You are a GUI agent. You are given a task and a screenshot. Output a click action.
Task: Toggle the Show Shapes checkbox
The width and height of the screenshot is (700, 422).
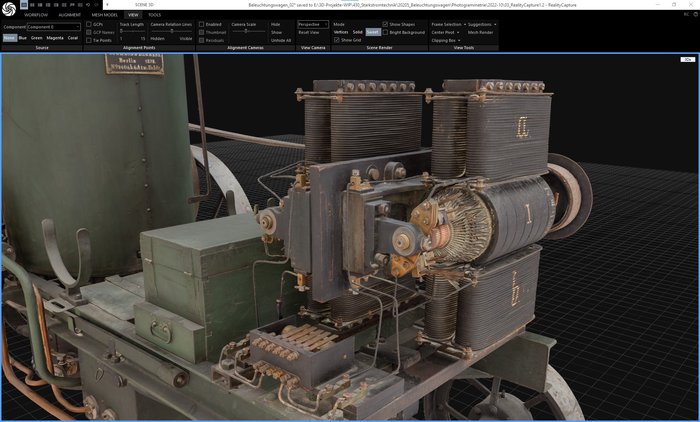tap(386, 24)
